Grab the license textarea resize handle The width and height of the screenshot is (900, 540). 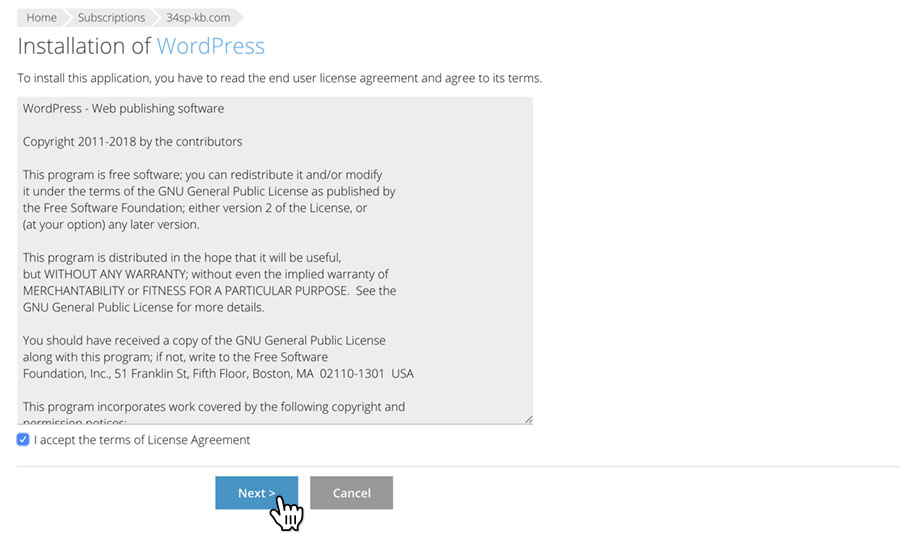[529, 419]
